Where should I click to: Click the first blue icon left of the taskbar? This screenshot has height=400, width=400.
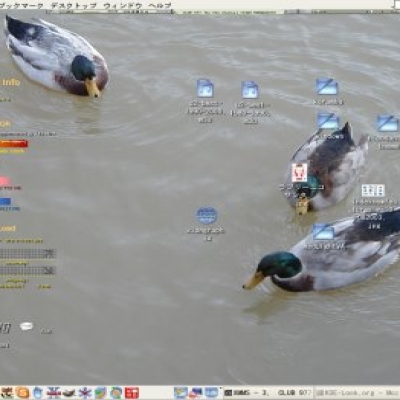(181, 393)
